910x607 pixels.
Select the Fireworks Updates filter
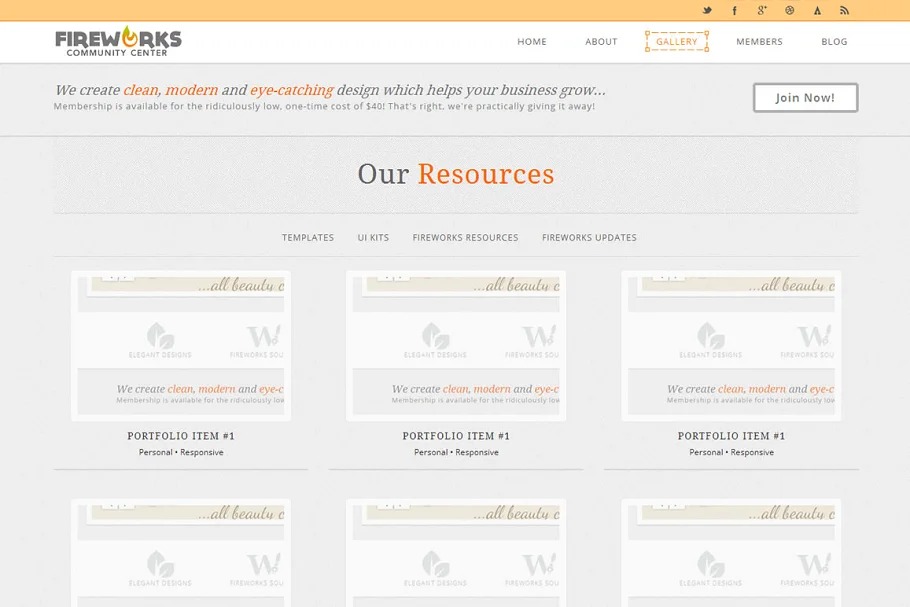589,238
